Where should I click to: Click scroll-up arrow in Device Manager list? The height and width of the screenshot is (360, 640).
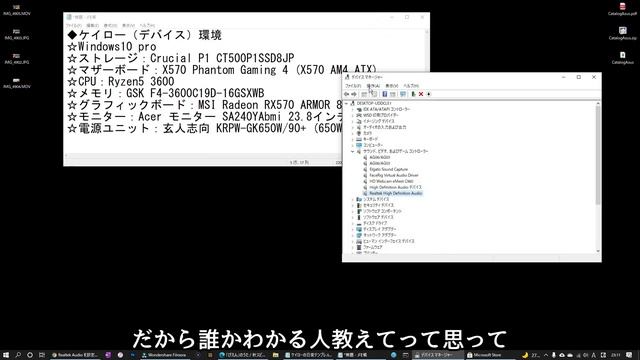coord(598,104)
